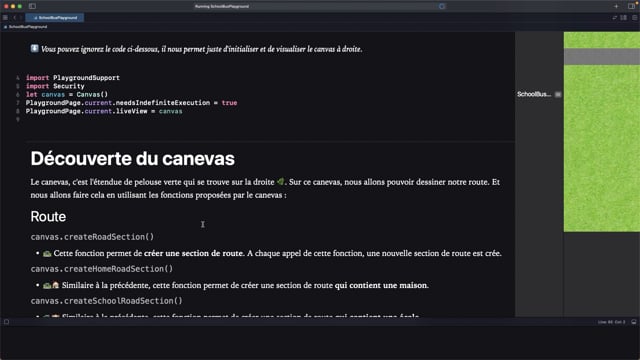The width and height of the screenshot is (640, 360).
Task: Click the down-arrow emoji before Vous pouvez
Action: pyautogui.click(x=35, y=49)
